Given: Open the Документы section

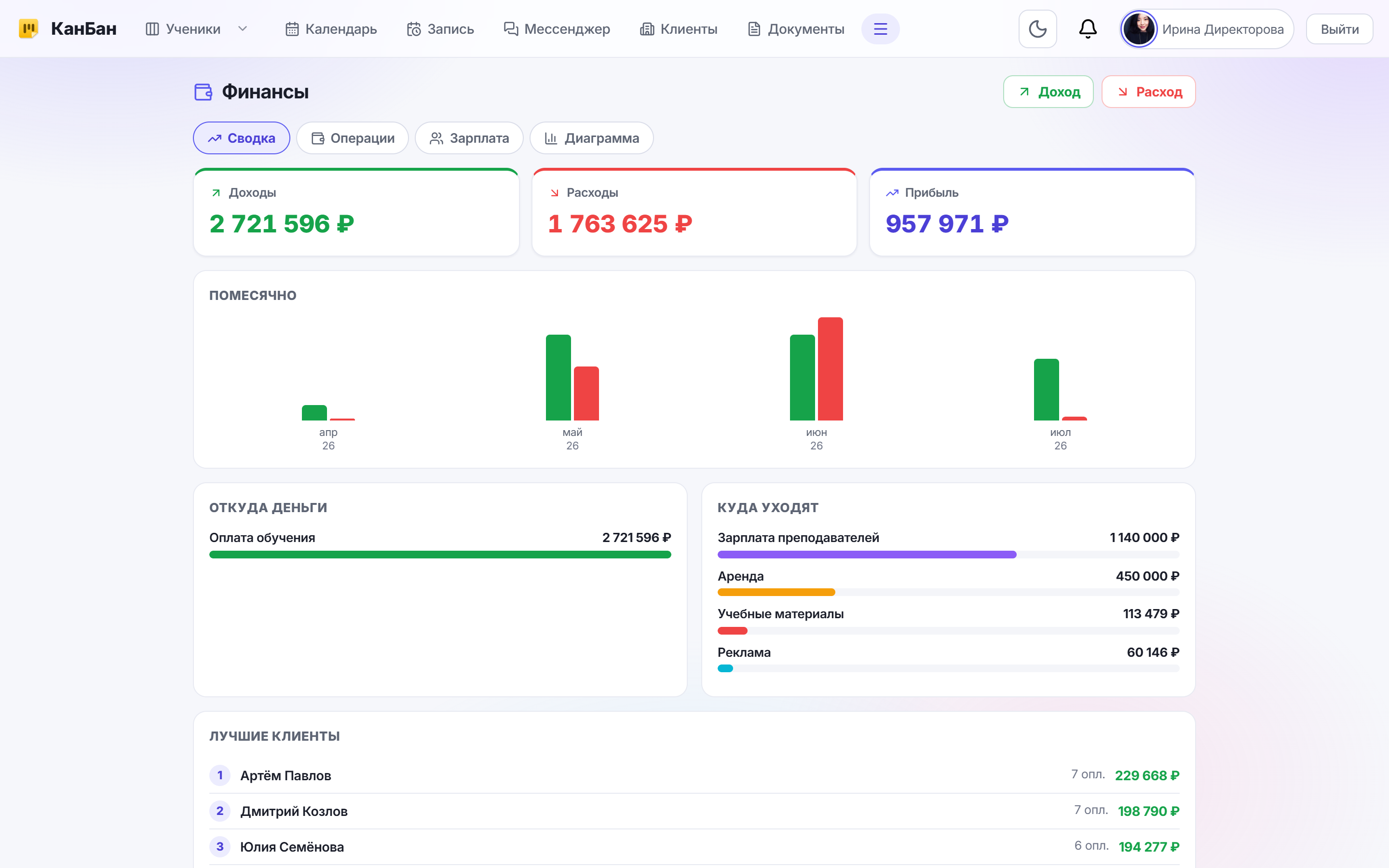Looking at the screenshot, I should [x=795, y=29].
